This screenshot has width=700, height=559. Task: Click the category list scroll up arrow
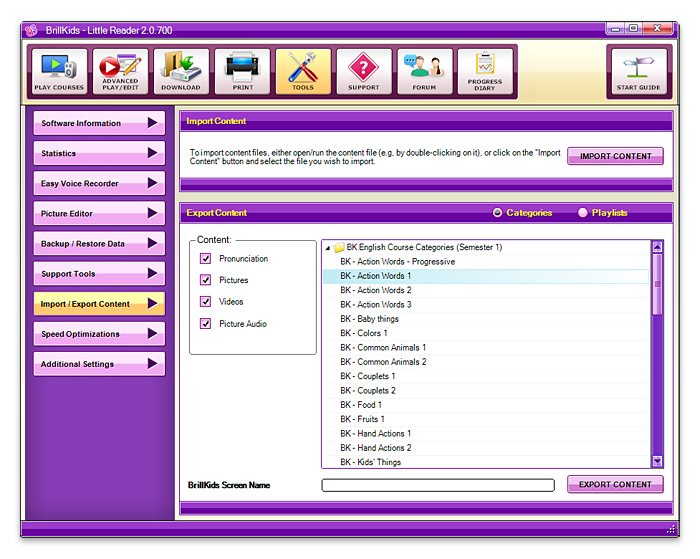(x=657, y=246)
